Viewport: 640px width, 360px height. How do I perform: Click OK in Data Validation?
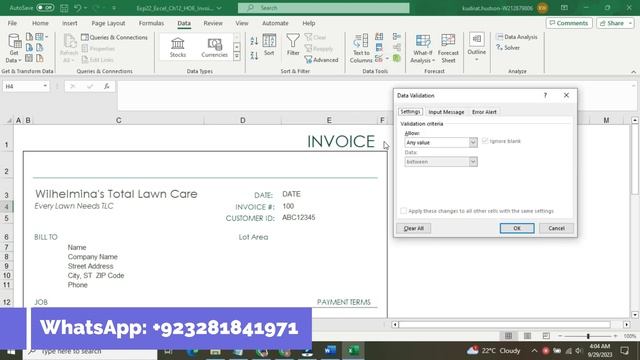517,228
